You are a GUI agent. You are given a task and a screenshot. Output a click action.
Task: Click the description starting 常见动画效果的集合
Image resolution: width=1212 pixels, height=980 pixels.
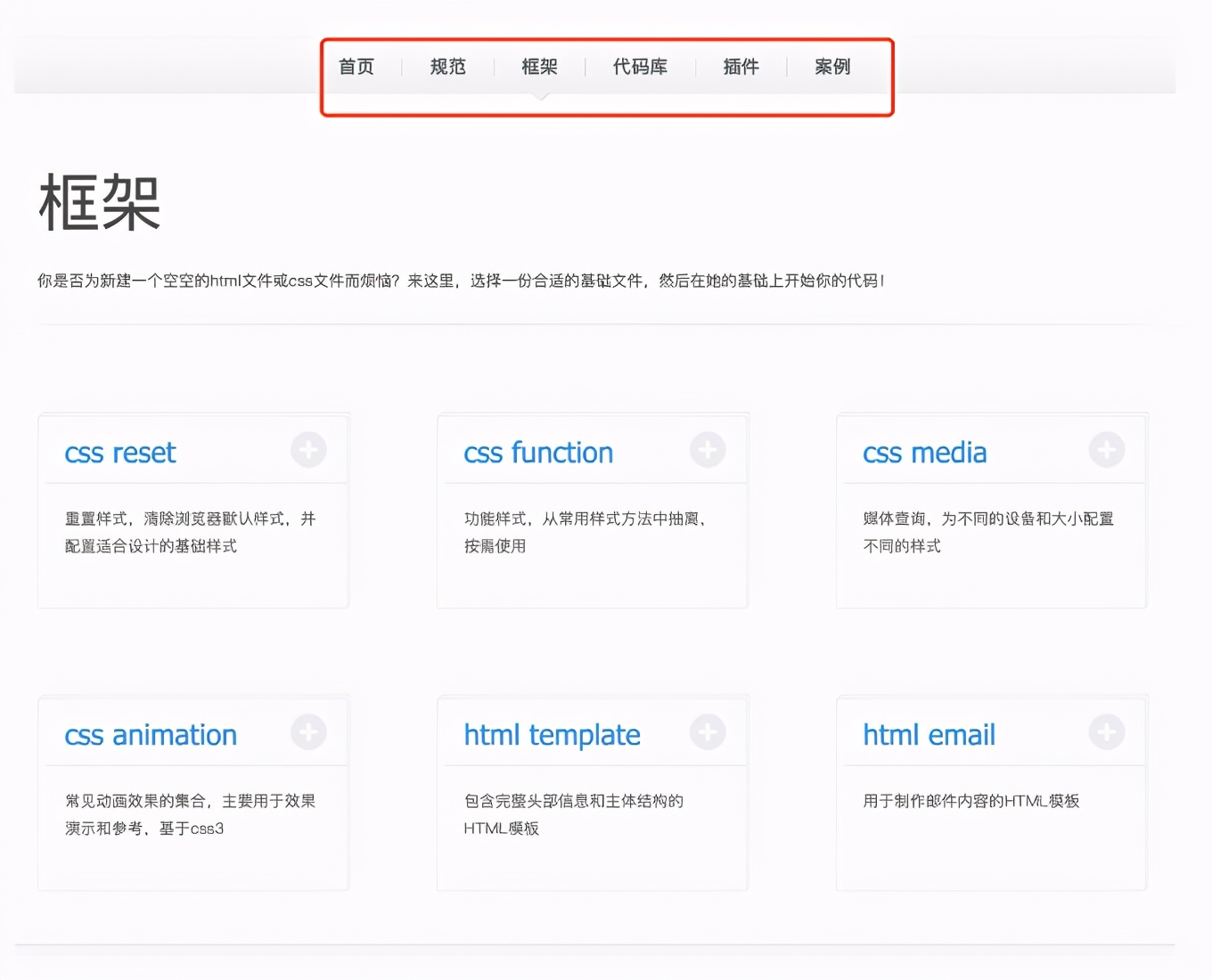(x=191, y=814)
